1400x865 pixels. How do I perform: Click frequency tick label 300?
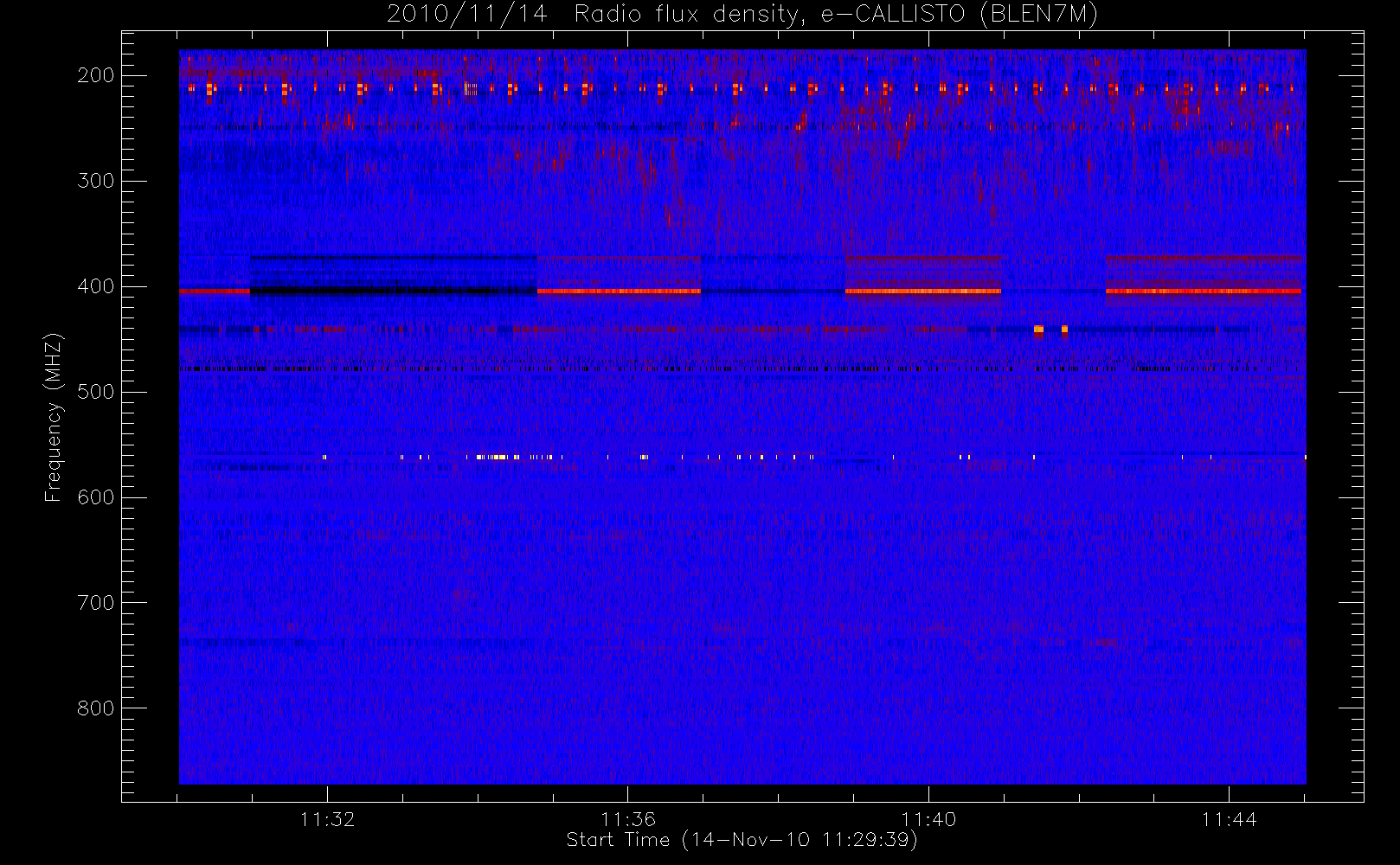pyautogui.click(x=96, y=181)
